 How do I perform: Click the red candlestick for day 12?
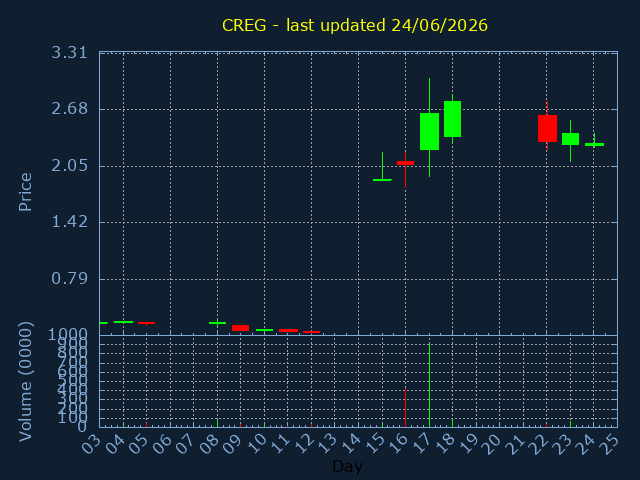coord(311,332)
